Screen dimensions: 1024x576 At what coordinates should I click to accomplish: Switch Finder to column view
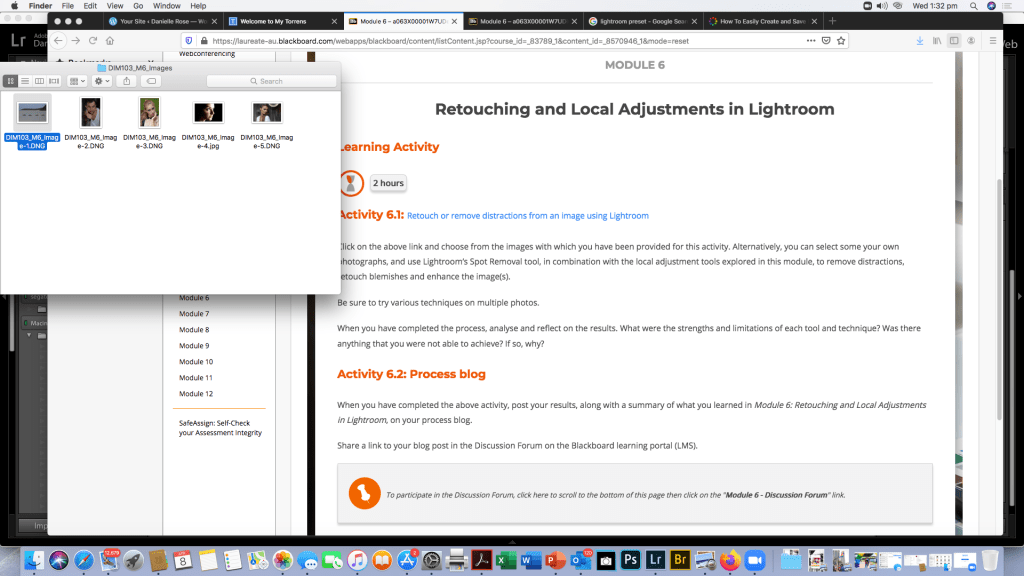39,81
